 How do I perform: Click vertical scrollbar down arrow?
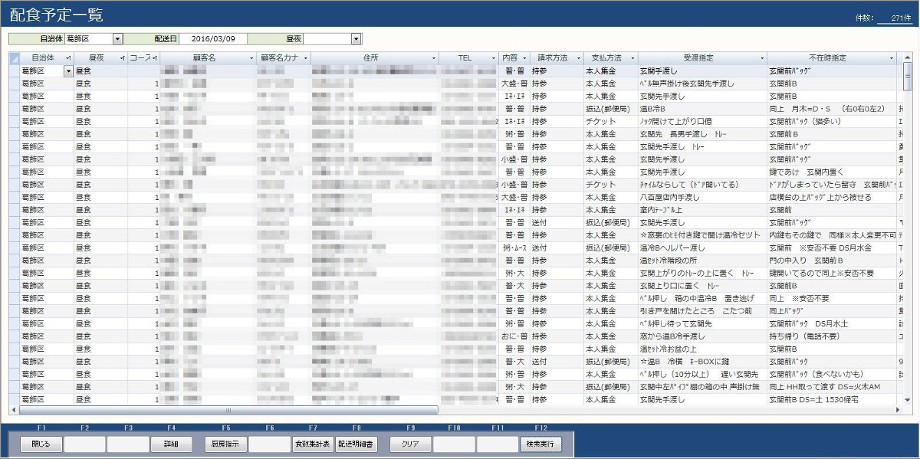[x=907, y=400]
